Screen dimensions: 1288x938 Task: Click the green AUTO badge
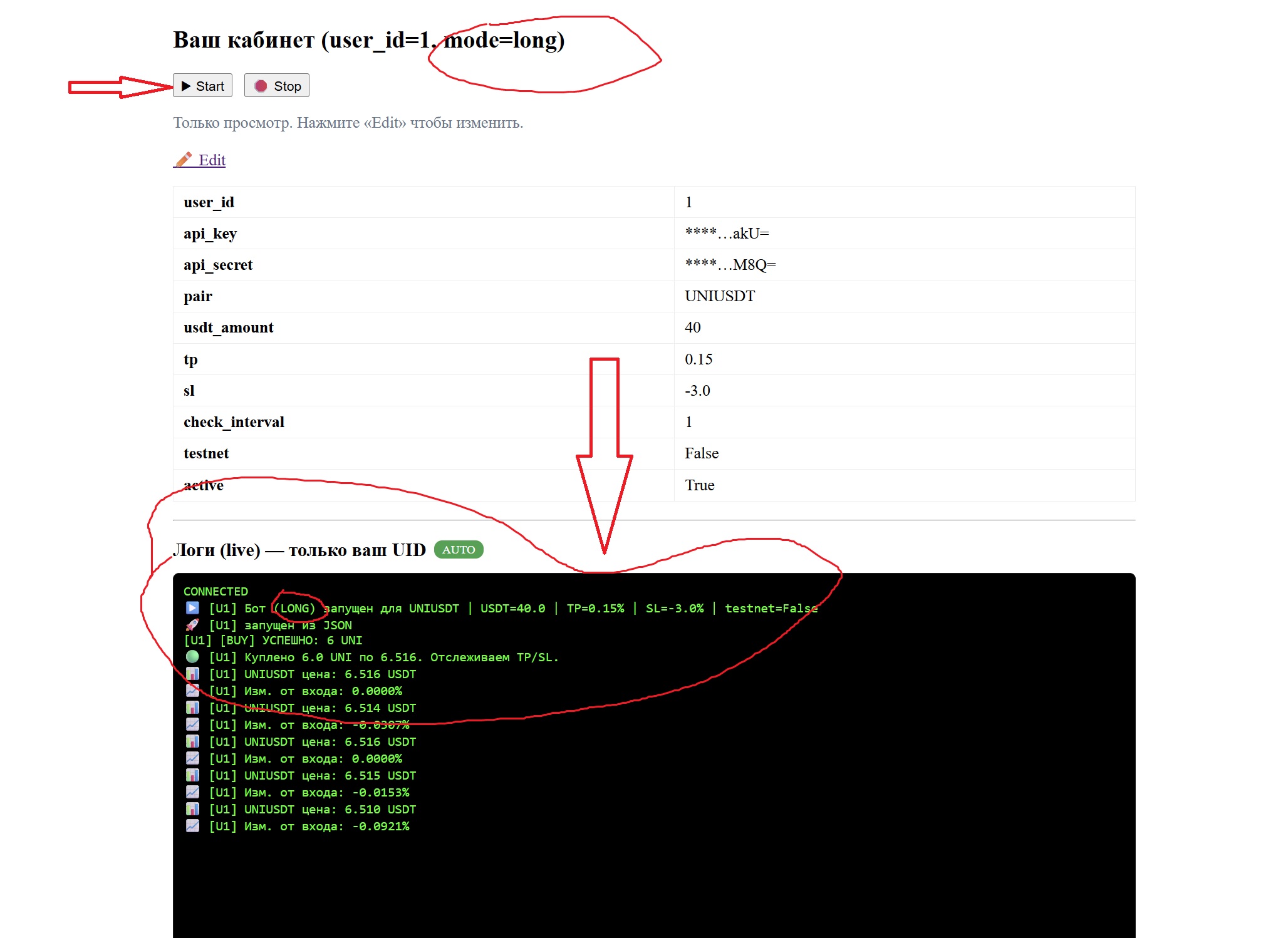point(459,550)
